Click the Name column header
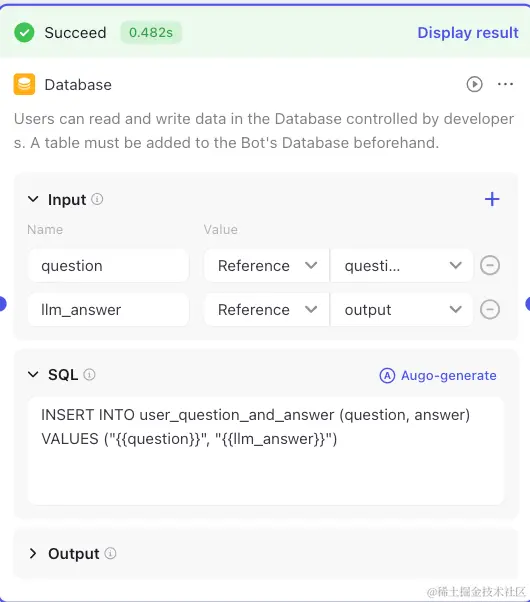The image size is (530, 602). pos(45,230)
